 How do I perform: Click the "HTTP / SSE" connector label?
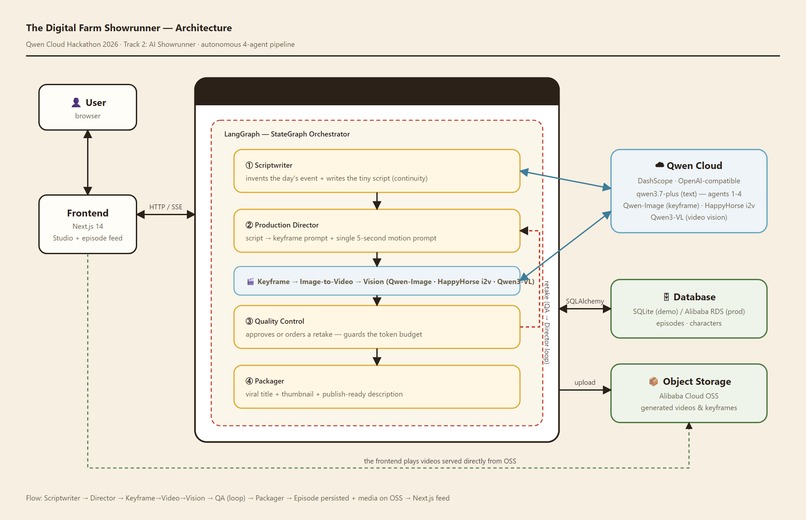166,207
